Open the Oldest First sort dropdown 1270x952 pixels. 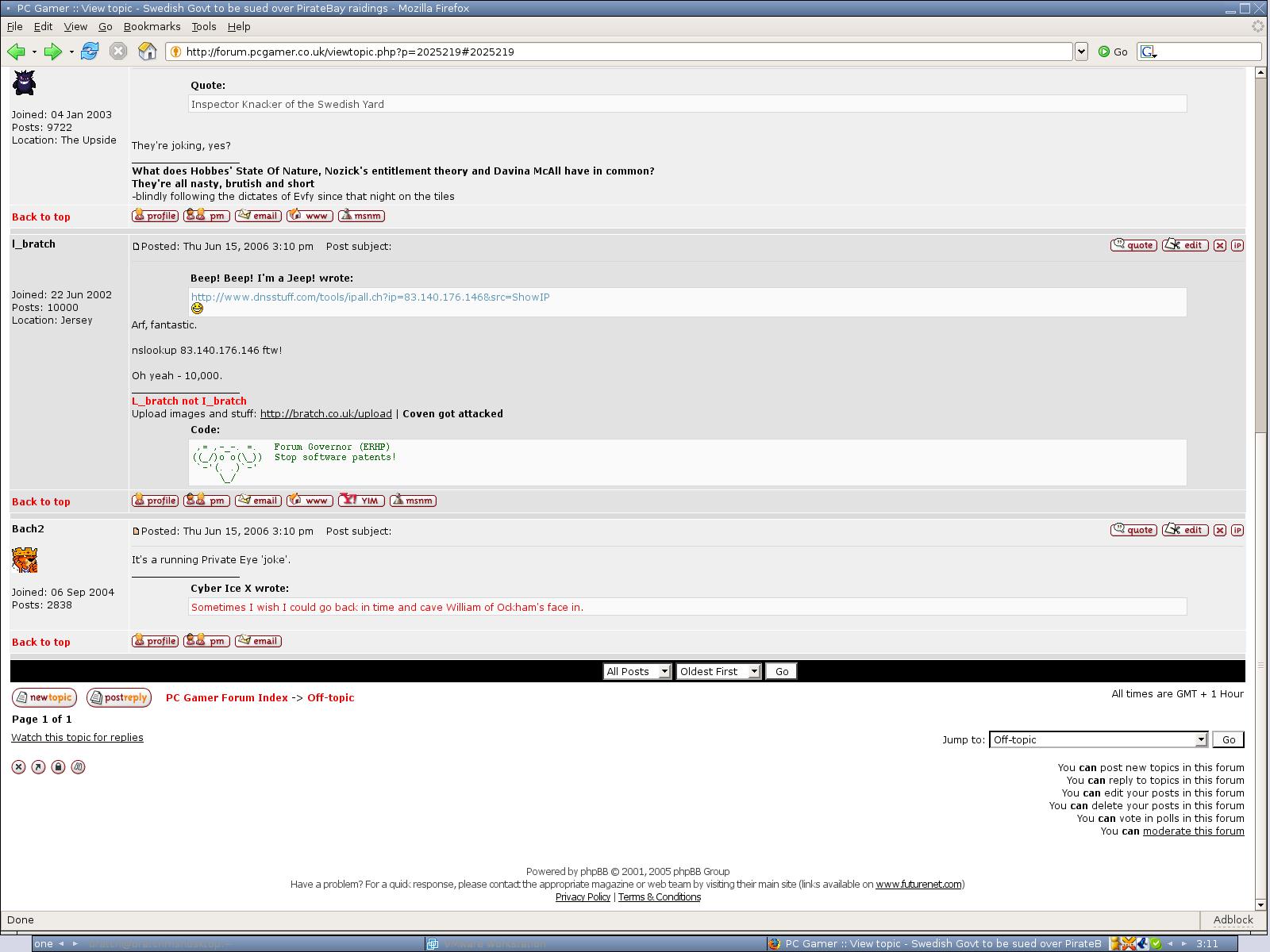719,671
